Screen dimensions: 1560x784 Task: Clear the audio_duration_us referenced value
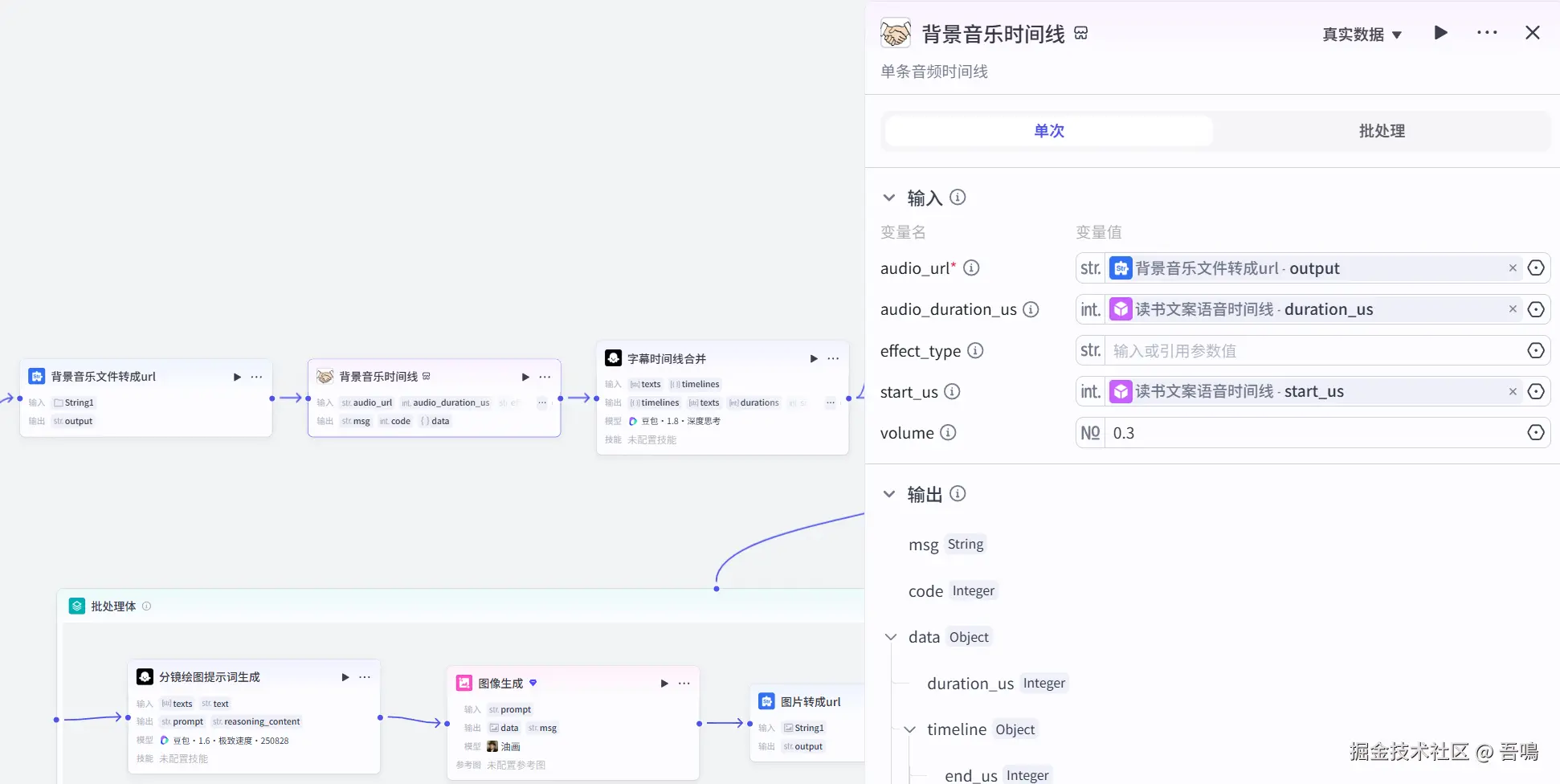(1513, 309)
